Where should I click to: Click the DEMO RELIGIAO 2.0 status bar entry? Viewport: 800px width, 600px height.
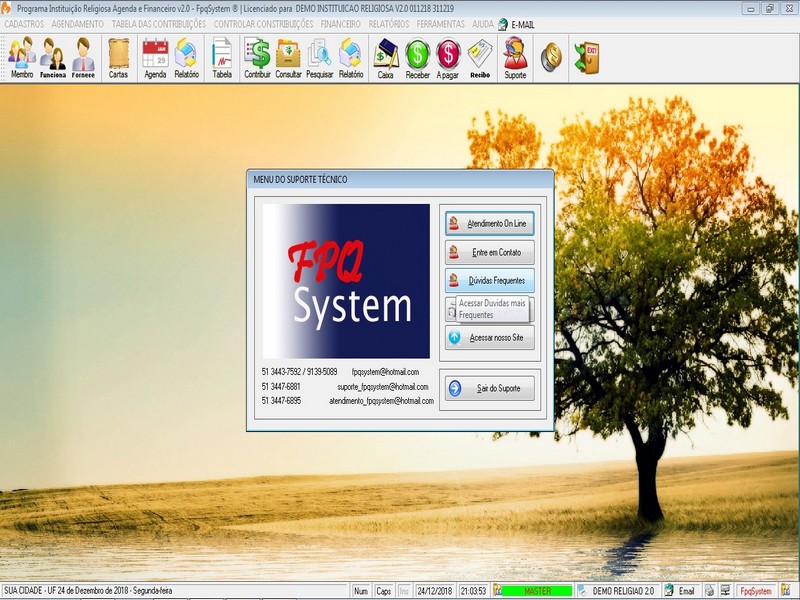623,591
